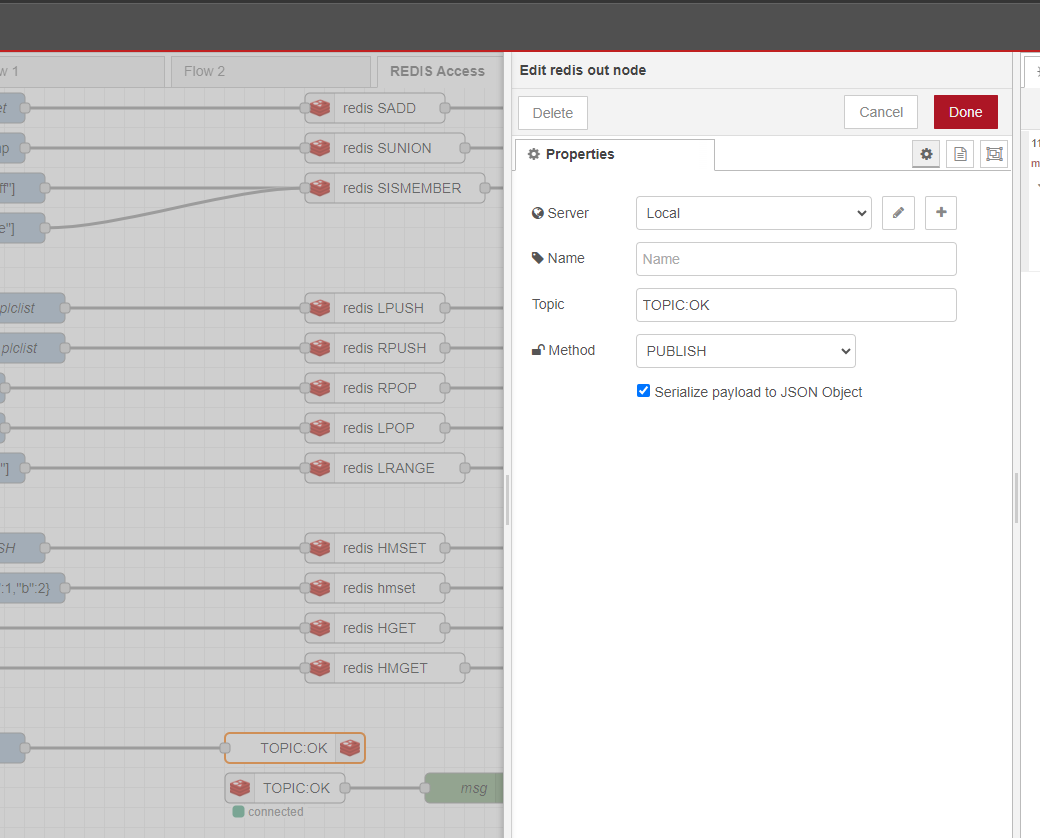Click output port of redis SADD node

(445, 108)
